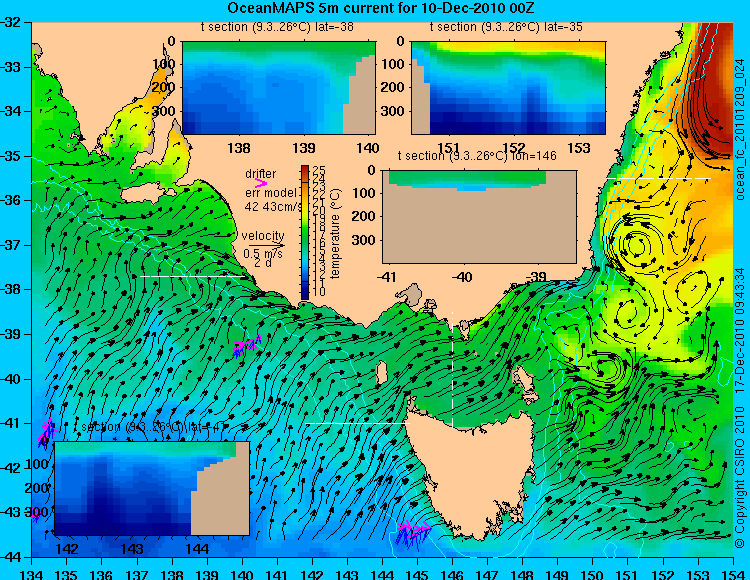Image resolution: width=750 pixels, height=580 pixels.
Task: Select the drifter cluster near latitude -41 at west edge
Action: (x=48, y=431)
